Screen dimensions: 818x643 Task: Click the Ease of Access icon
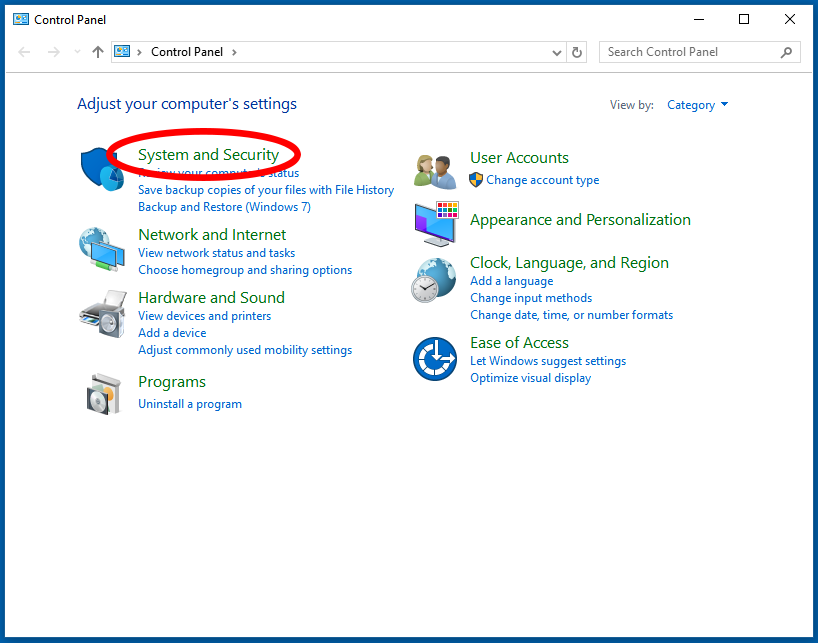click(435, 359)
